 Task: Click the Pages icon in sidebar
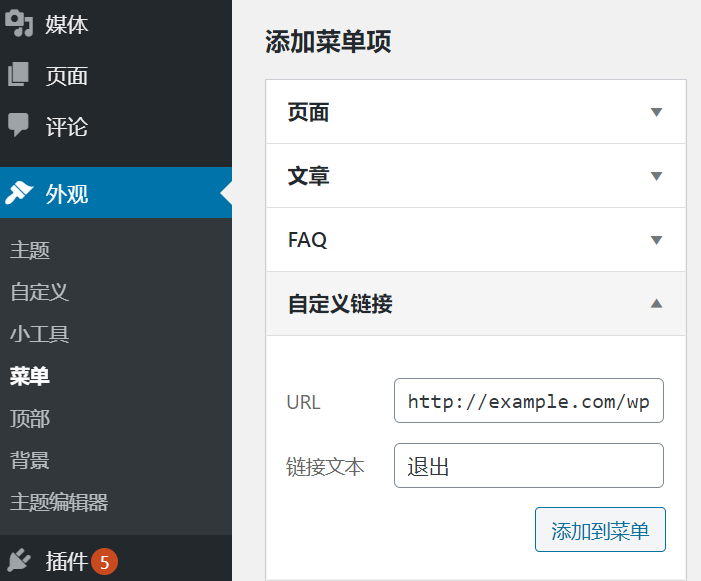coord(19,75)
